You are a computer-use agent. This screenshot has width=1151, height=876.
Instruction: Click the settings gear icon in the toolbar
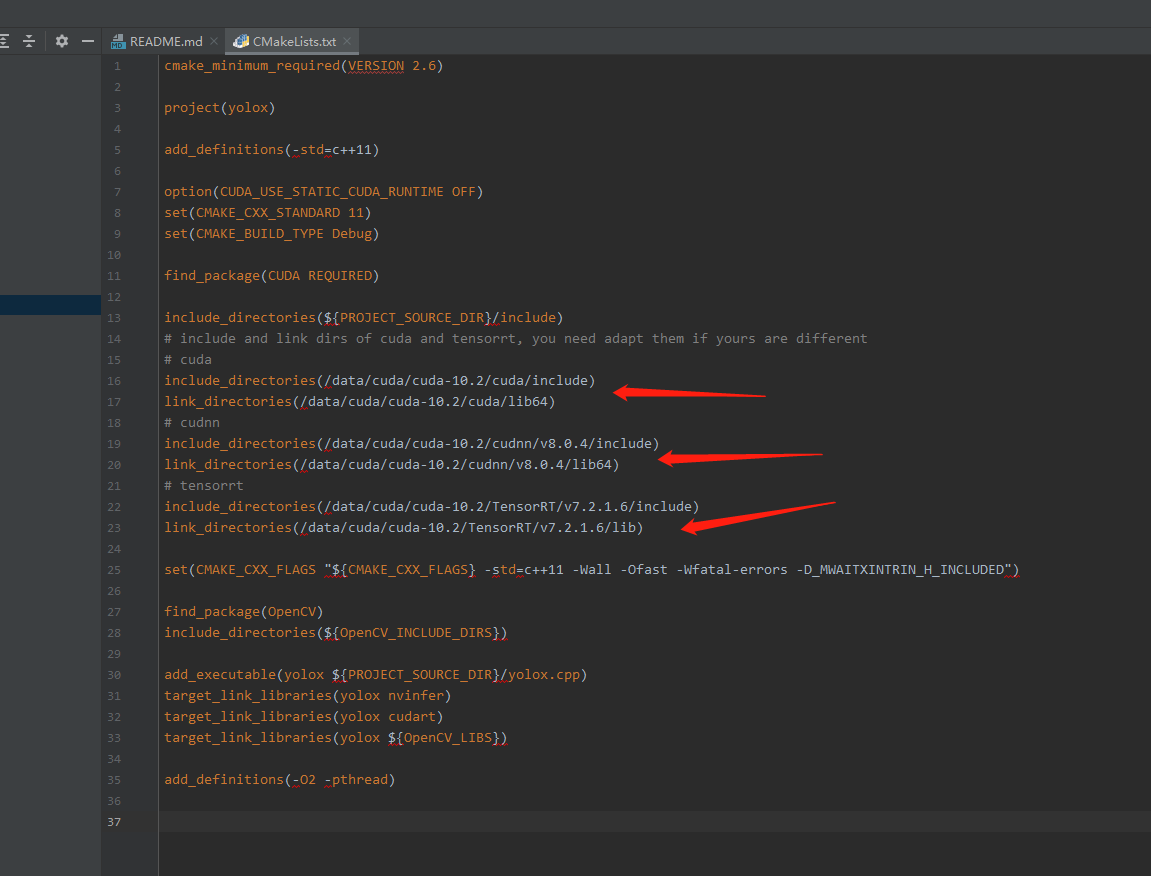61,41
